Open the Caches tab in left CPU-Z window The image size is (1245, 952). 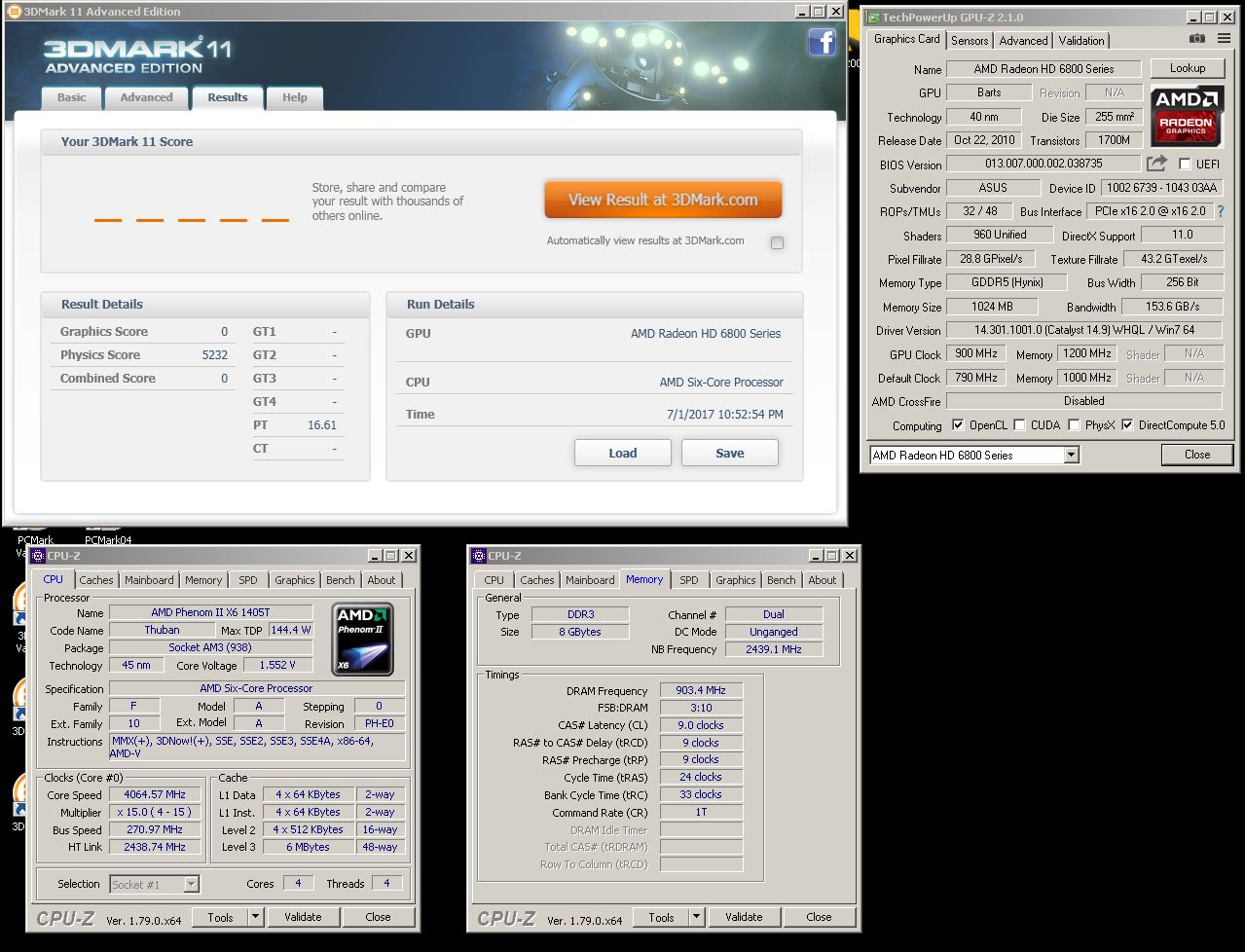[96, 580]
